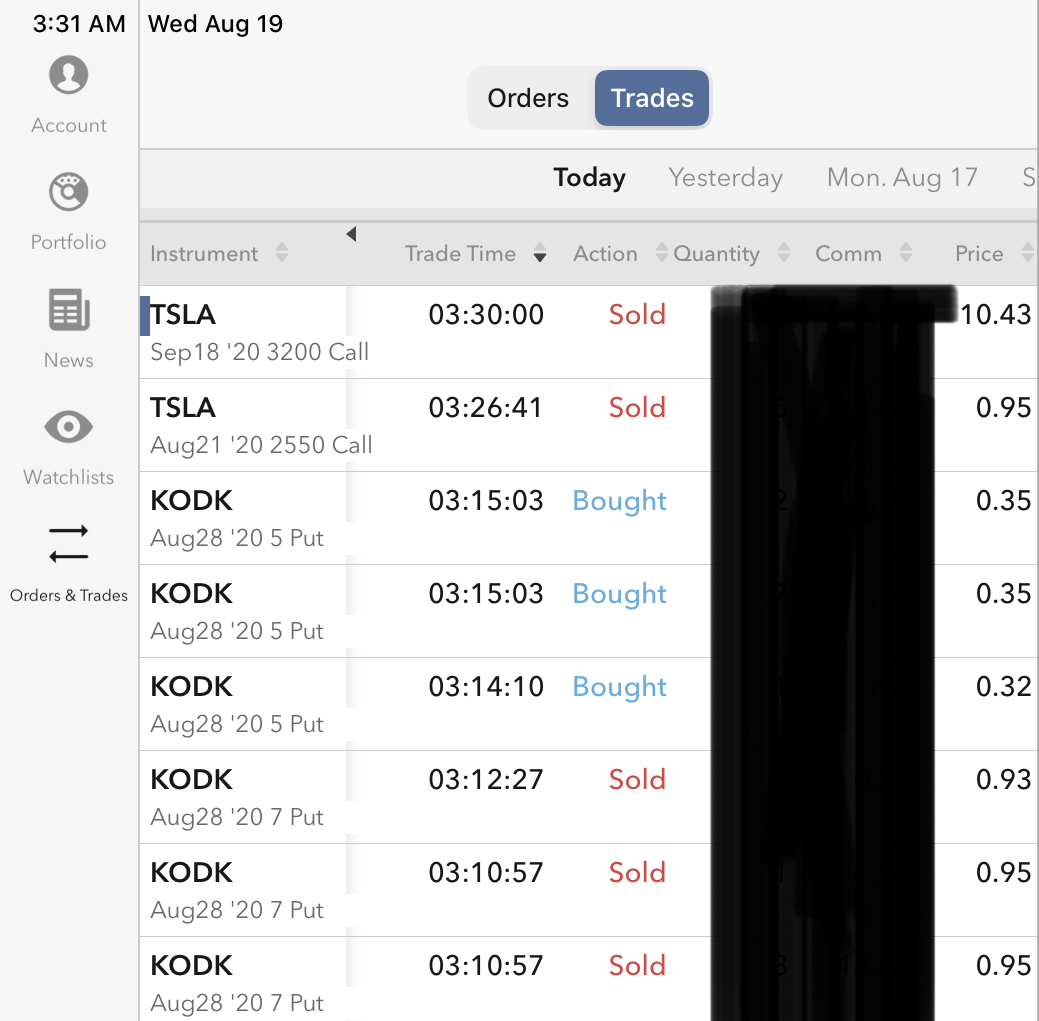This screenshot has height=1021, width=1039.
Task: Select the Trades segment
Action: [652, 98]
